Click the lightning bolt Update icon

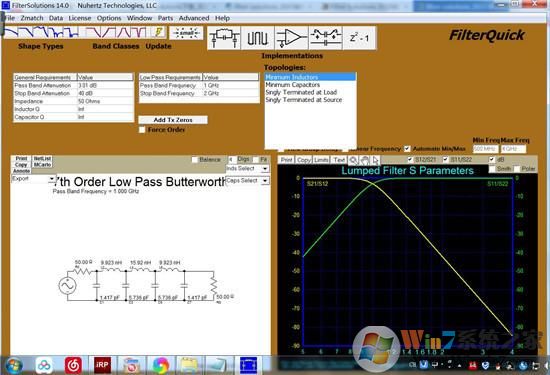159,32
